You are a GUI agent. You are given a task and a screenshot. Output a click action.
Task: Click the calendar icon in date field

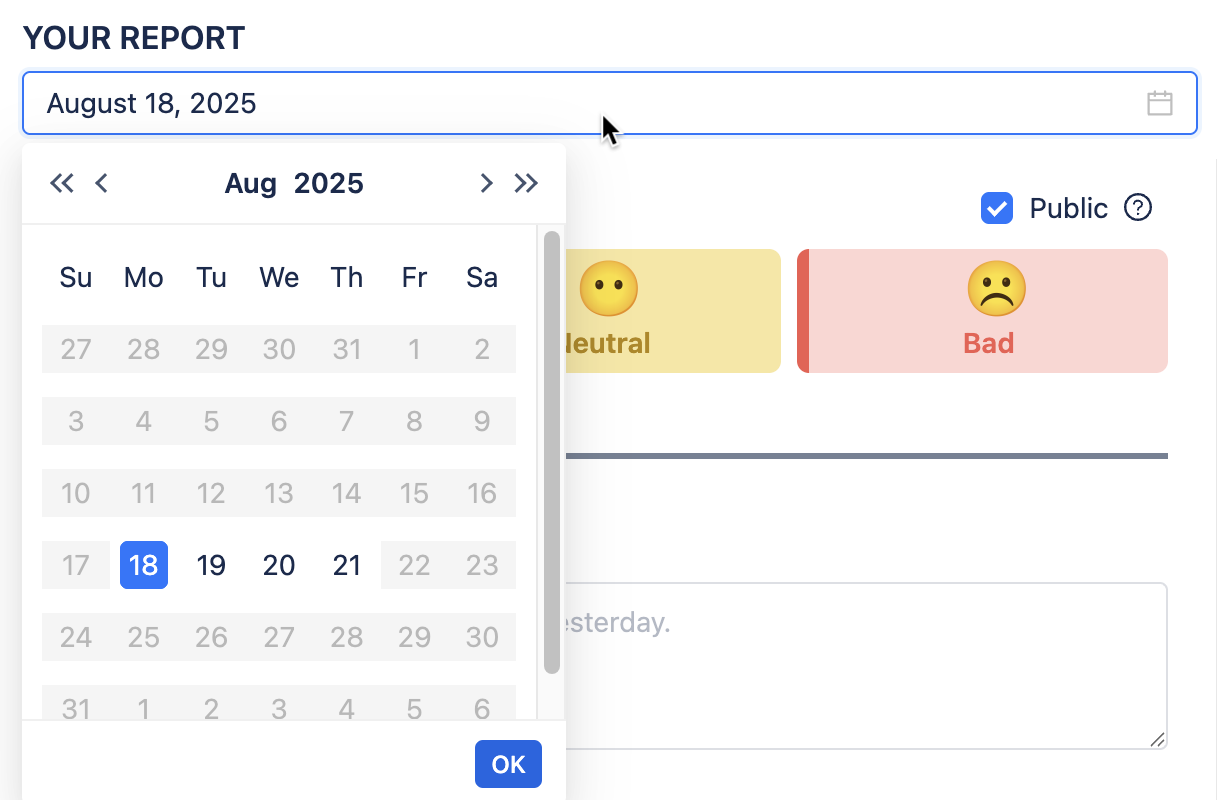(1159, 103)
